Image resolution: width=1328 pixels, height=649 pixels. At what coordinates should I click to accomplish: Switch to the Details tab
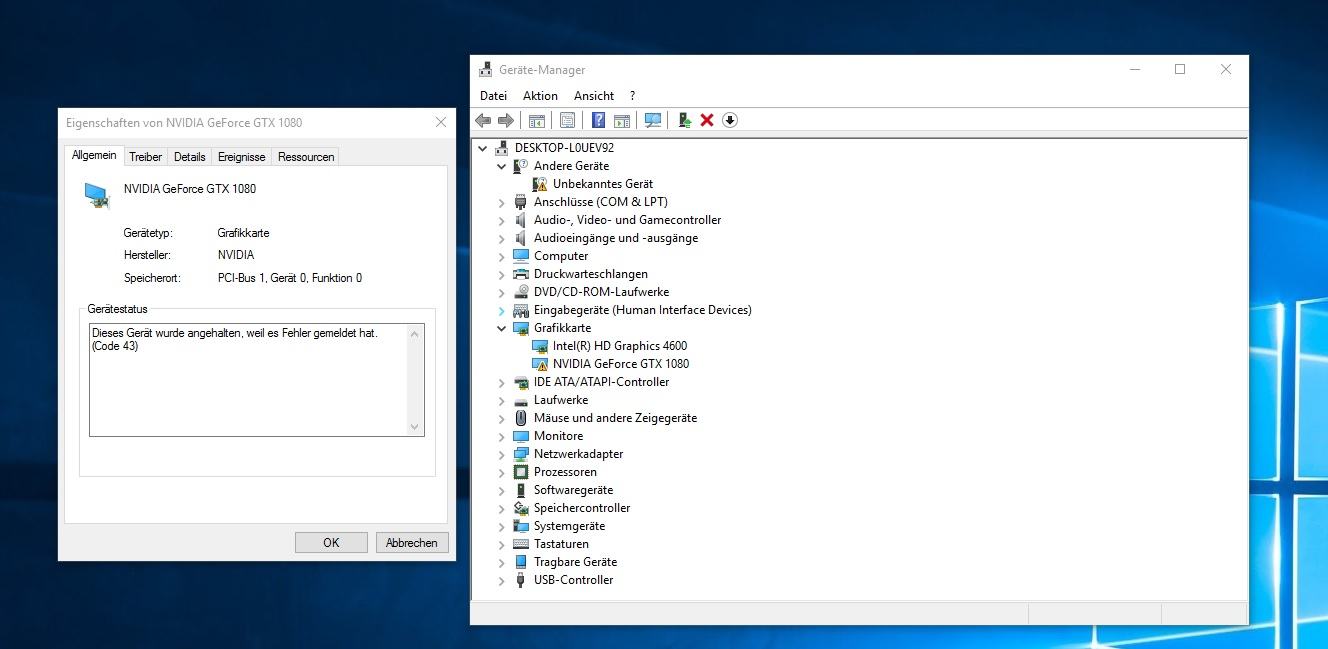pyautogui.click(x=189, y=157)
